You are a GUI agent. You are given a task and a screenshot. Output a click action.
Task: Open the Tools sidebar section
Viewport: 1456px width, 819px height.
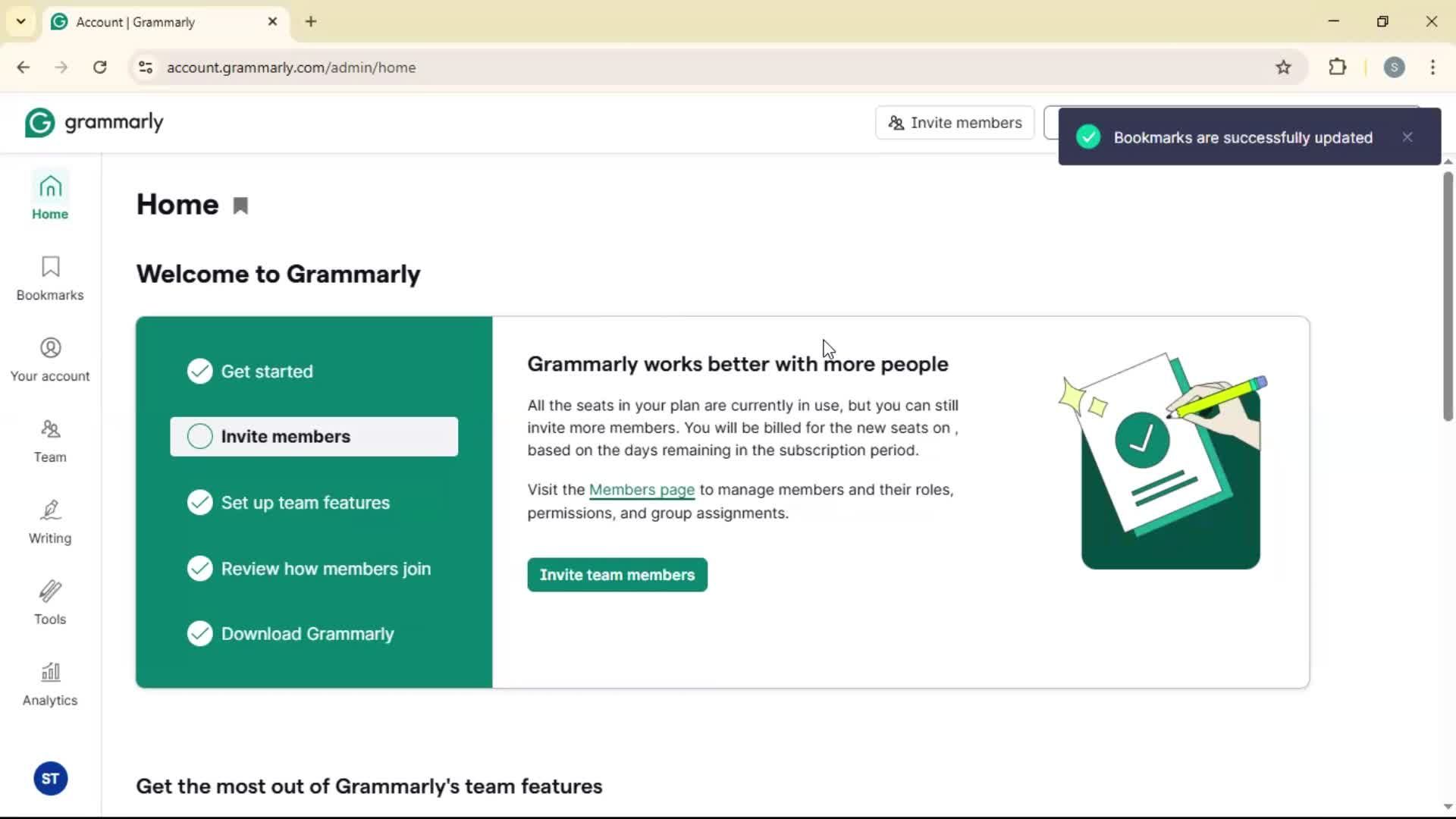coord(50,603)
